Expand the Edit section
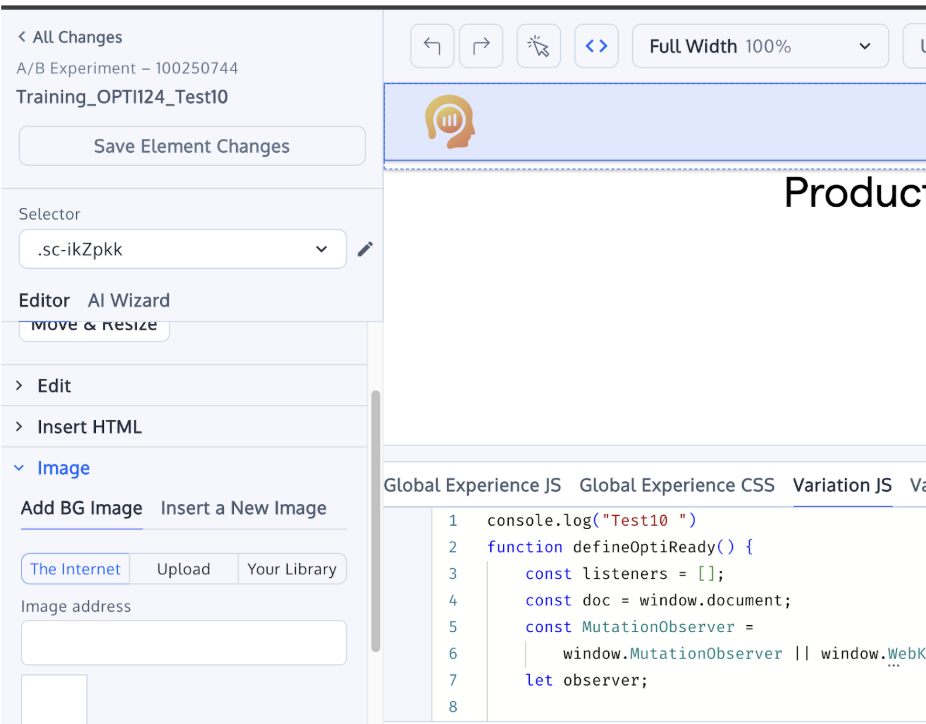Image resolution: width=926 pixels, height=724 pixels. click(x=54, y=386)
